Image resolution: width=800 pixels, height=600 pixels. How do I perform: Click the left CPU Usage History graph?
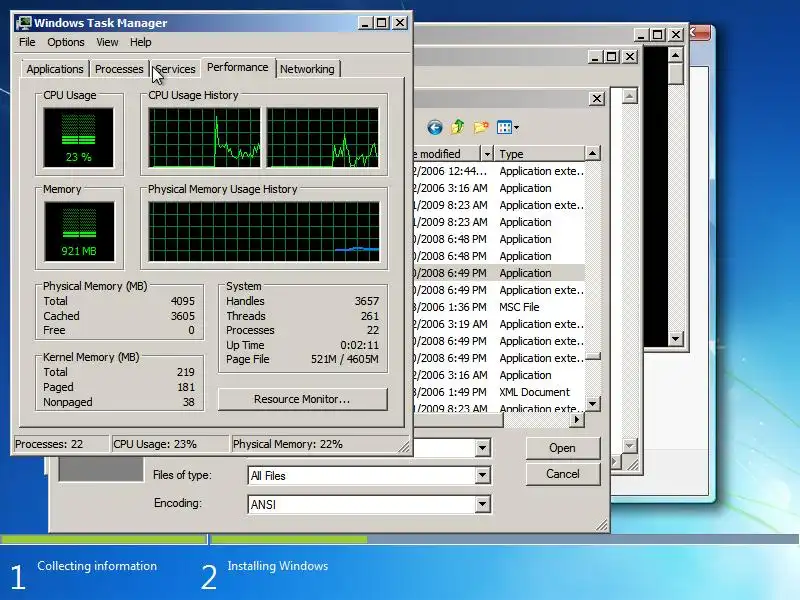point(204,137)
